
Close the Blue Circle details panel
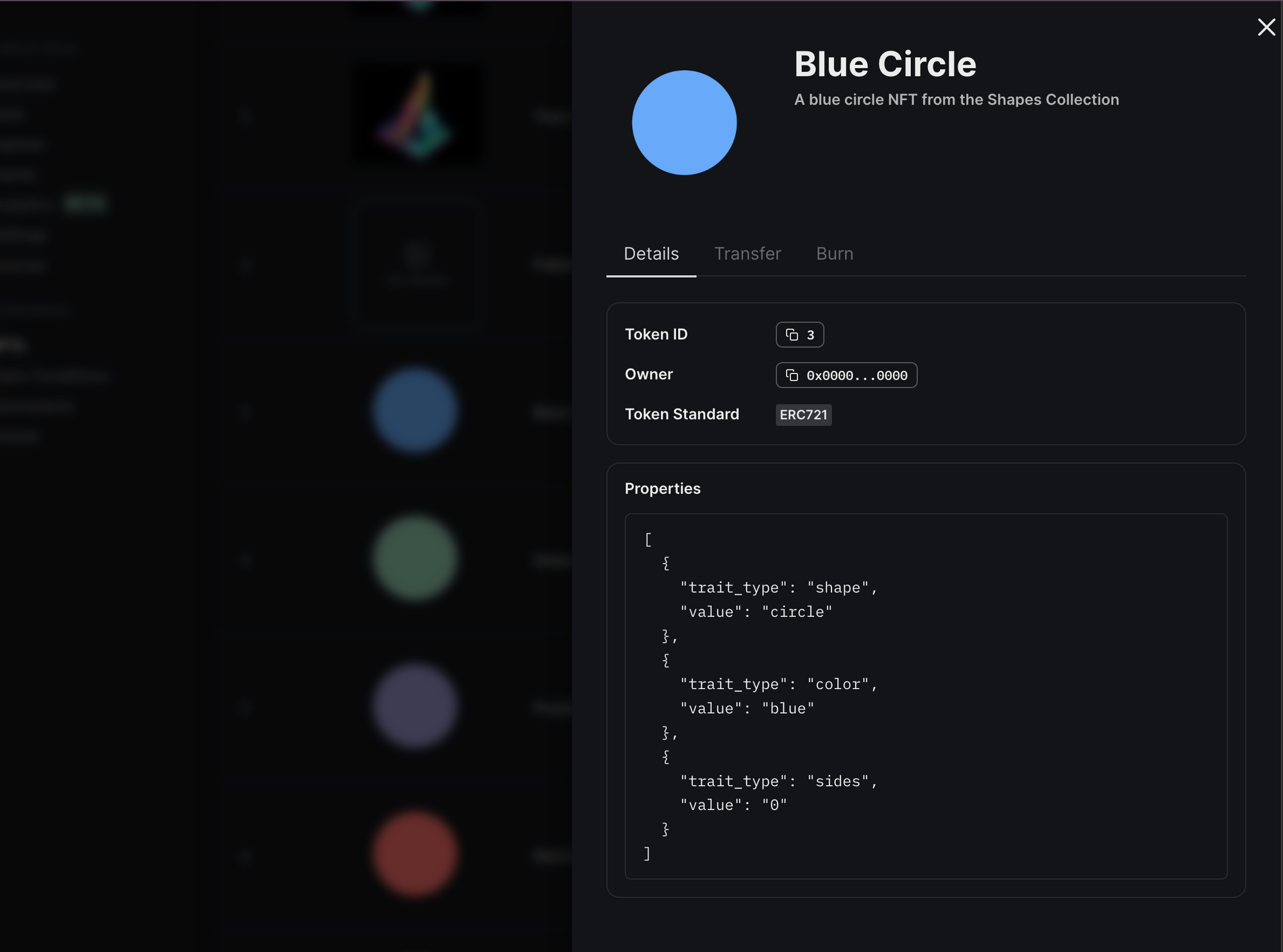point(1266,27)
